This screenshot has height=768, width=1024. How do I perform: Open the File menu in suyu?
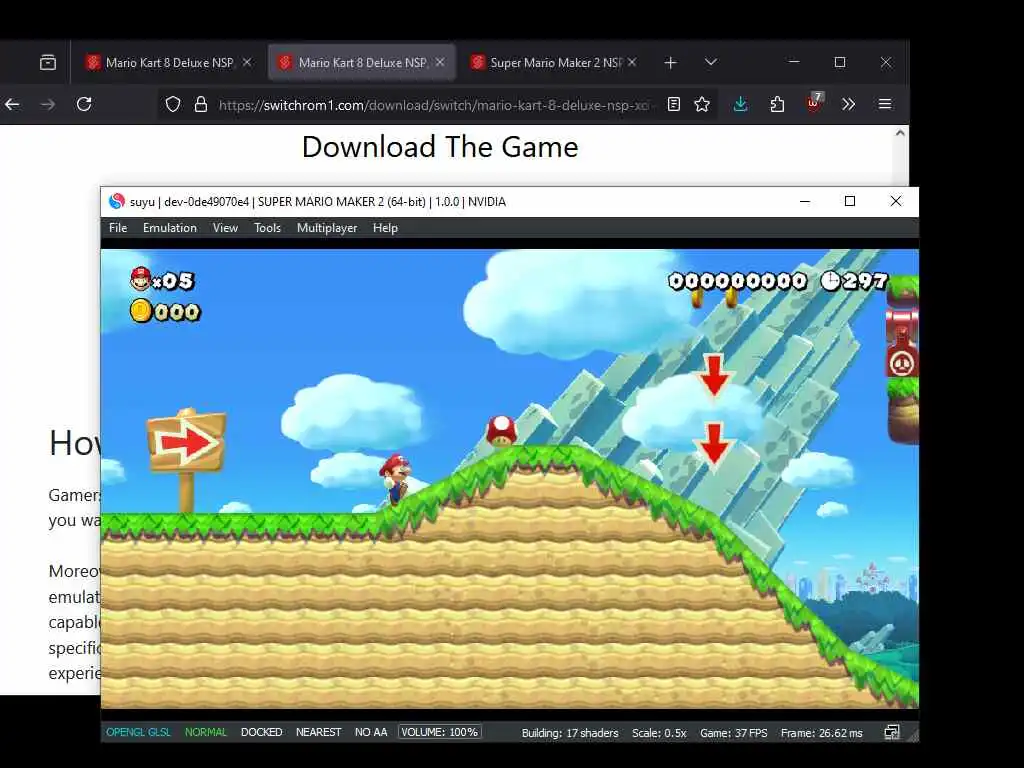(x=118, y=228)
